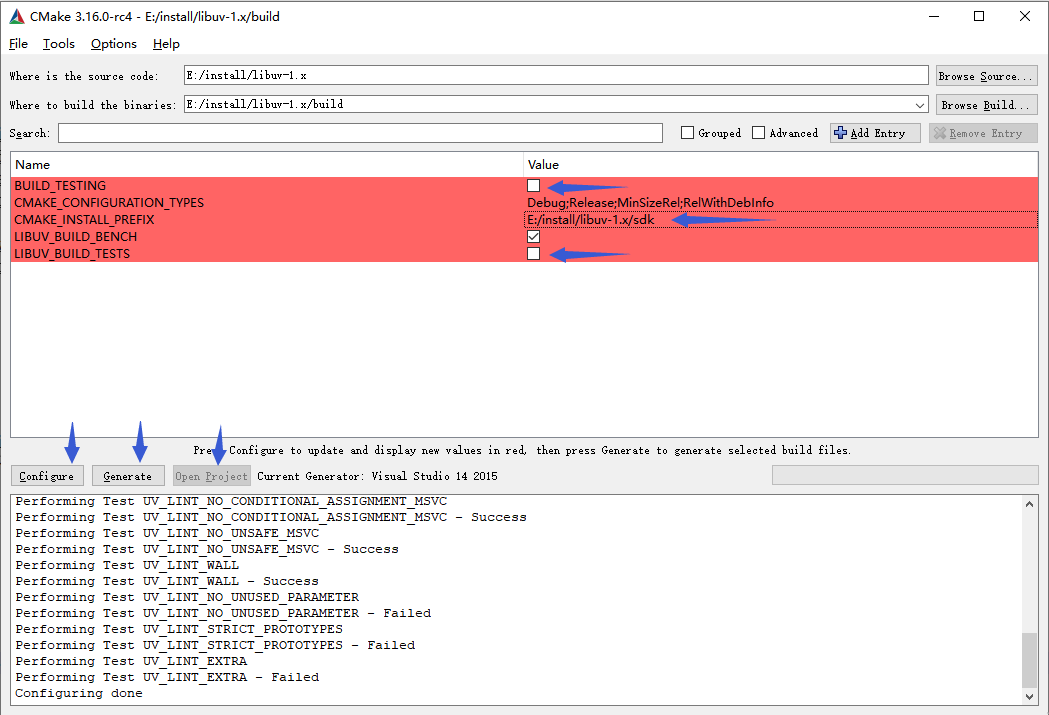Open the Tools menu
The height and width of the screenshot is (715, 1049).
59,44
